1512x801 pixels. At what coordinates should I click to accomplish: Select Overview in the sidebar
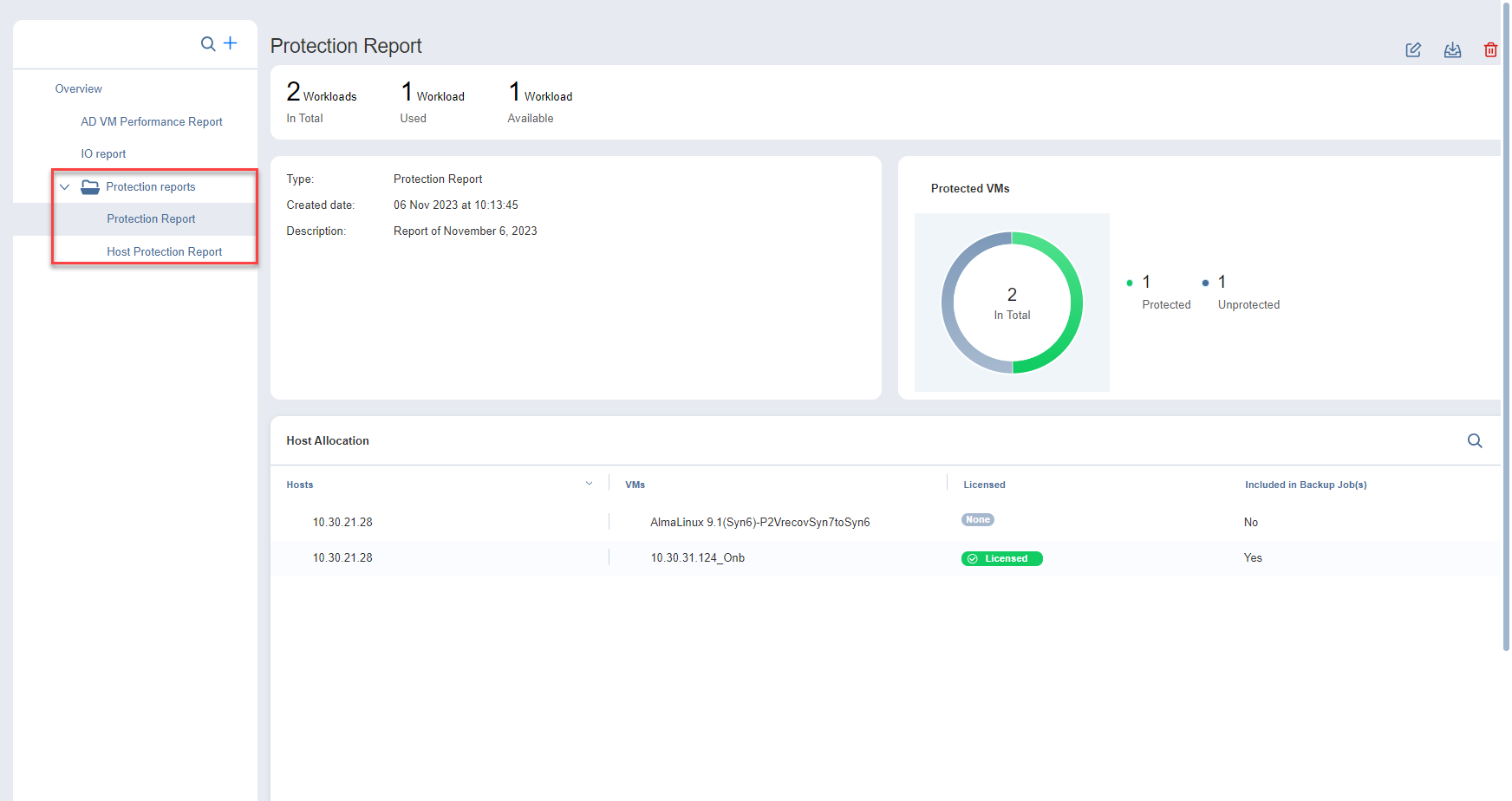coord(79,89)
